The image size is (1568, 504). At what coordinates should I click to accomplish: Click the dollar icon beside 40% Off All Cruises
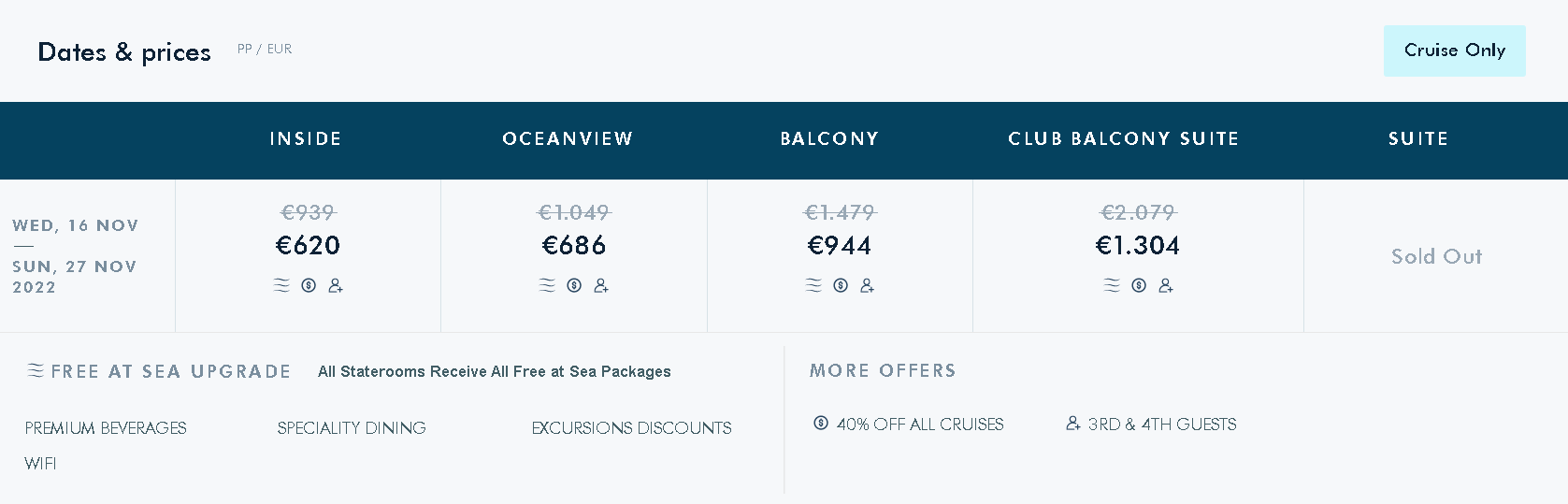click(821, 423)
